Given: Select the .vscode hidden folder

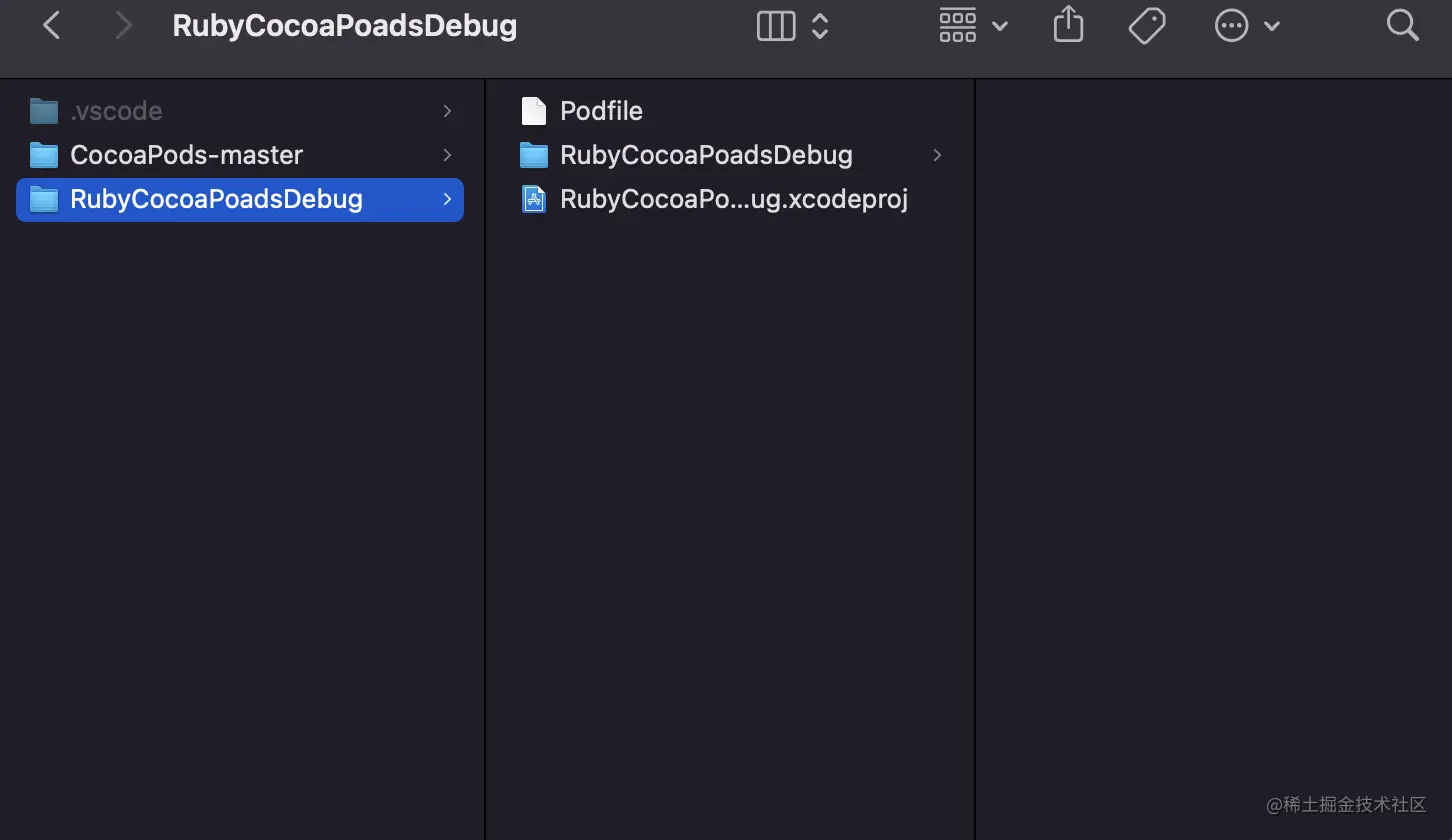Looking at the screenshot, I should click(x=115, y=111).
